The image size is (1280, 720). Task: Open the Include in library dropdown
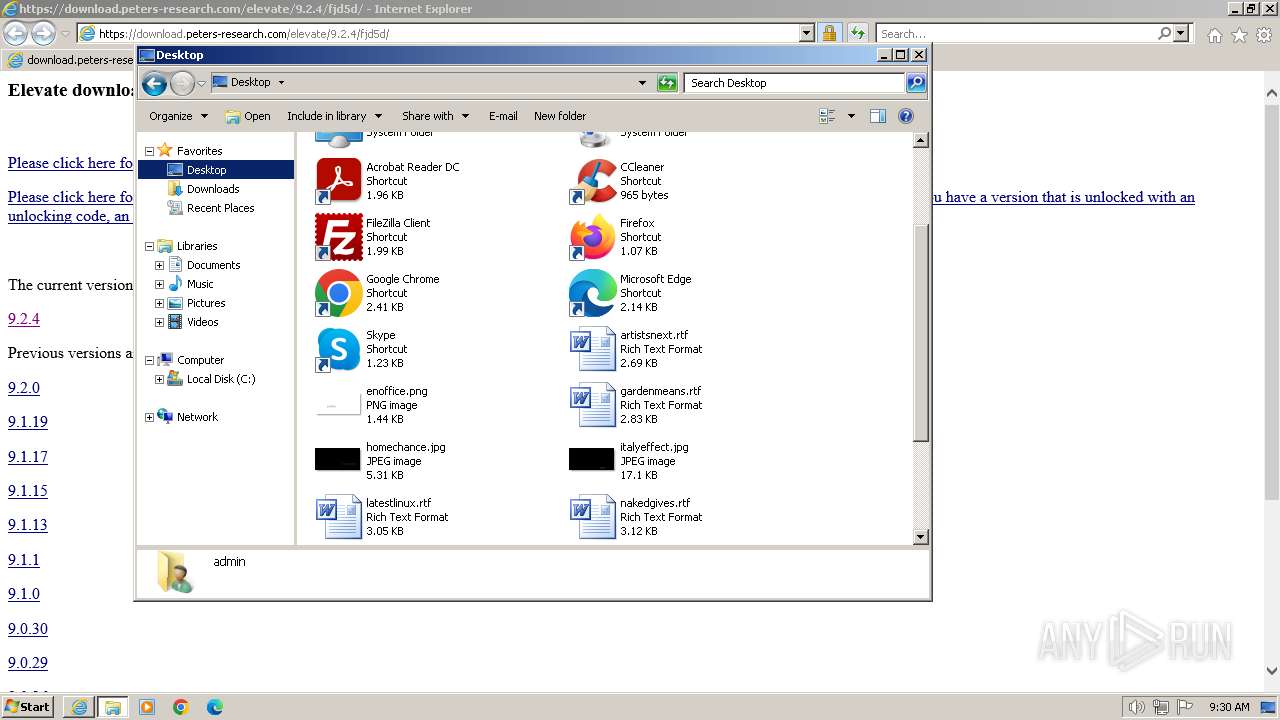[334, 116]
